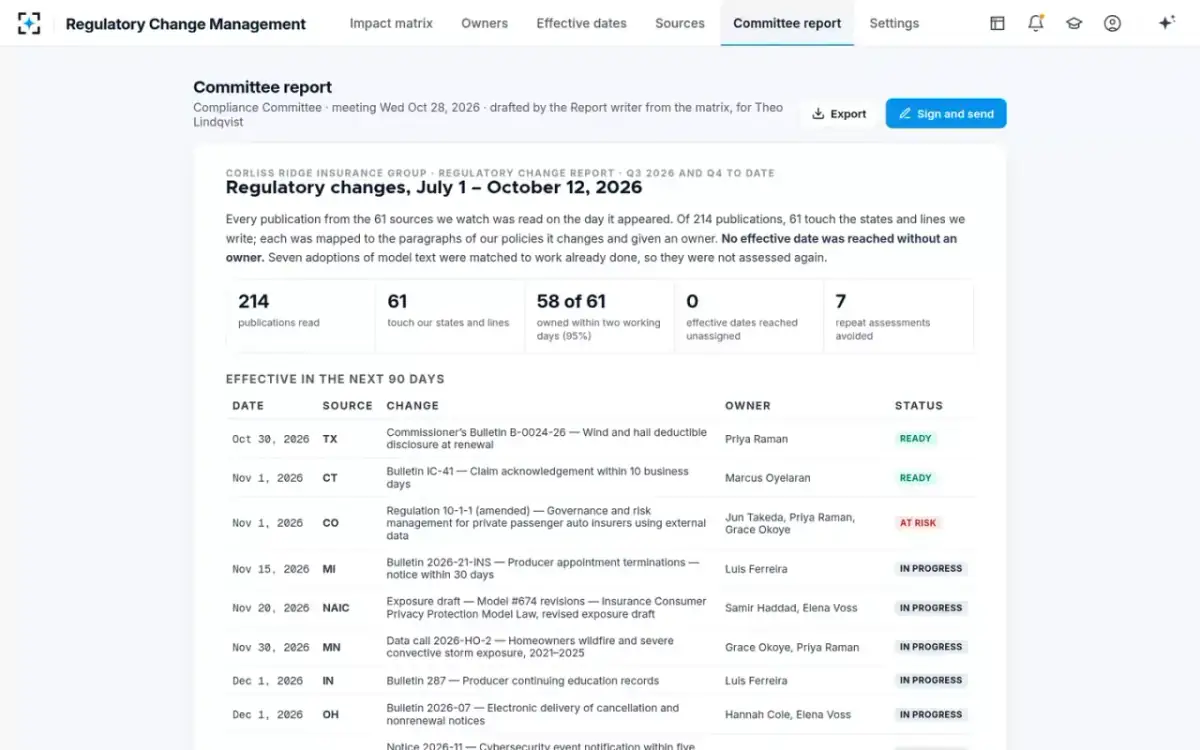Click the NAIC source cell
Screen dimensions: 1200x750
tap(336, 608)
